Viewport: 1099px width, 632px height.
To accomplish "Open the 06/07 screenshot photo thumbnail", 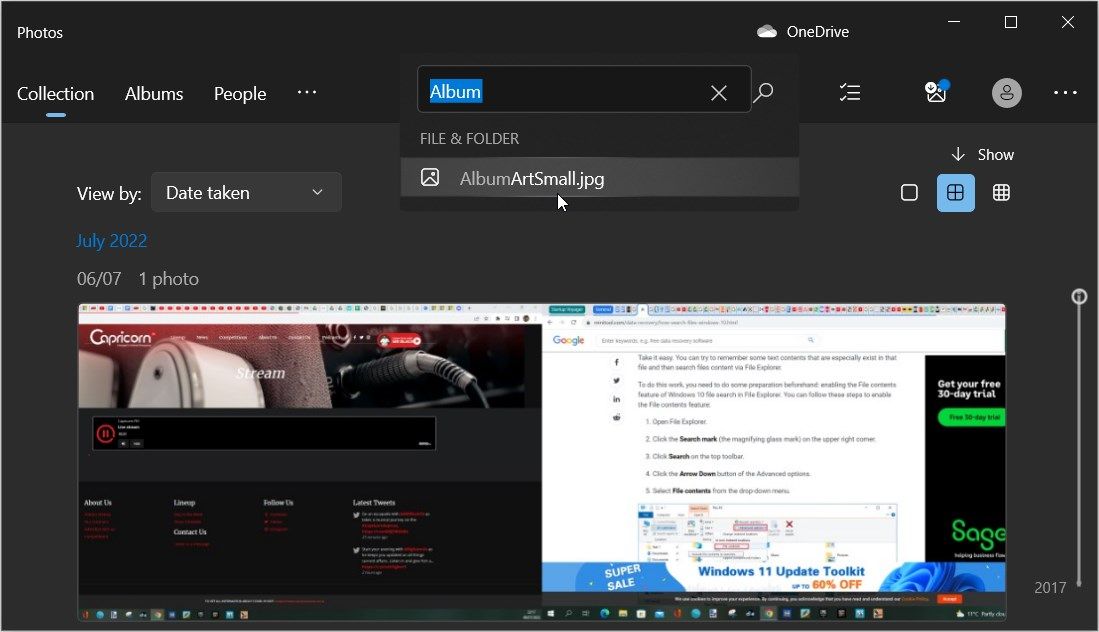I will tap(541, 462).
